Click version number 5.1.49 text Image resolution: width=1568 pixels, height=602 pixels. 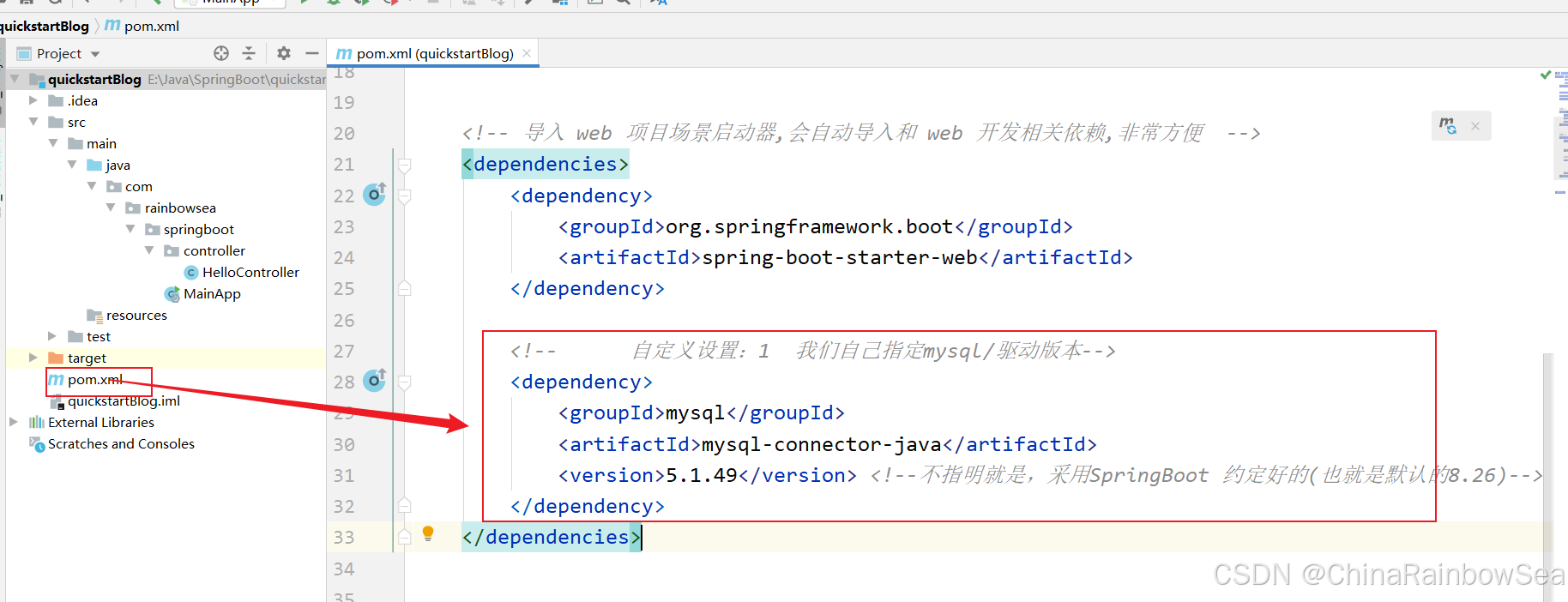[702, 475]
